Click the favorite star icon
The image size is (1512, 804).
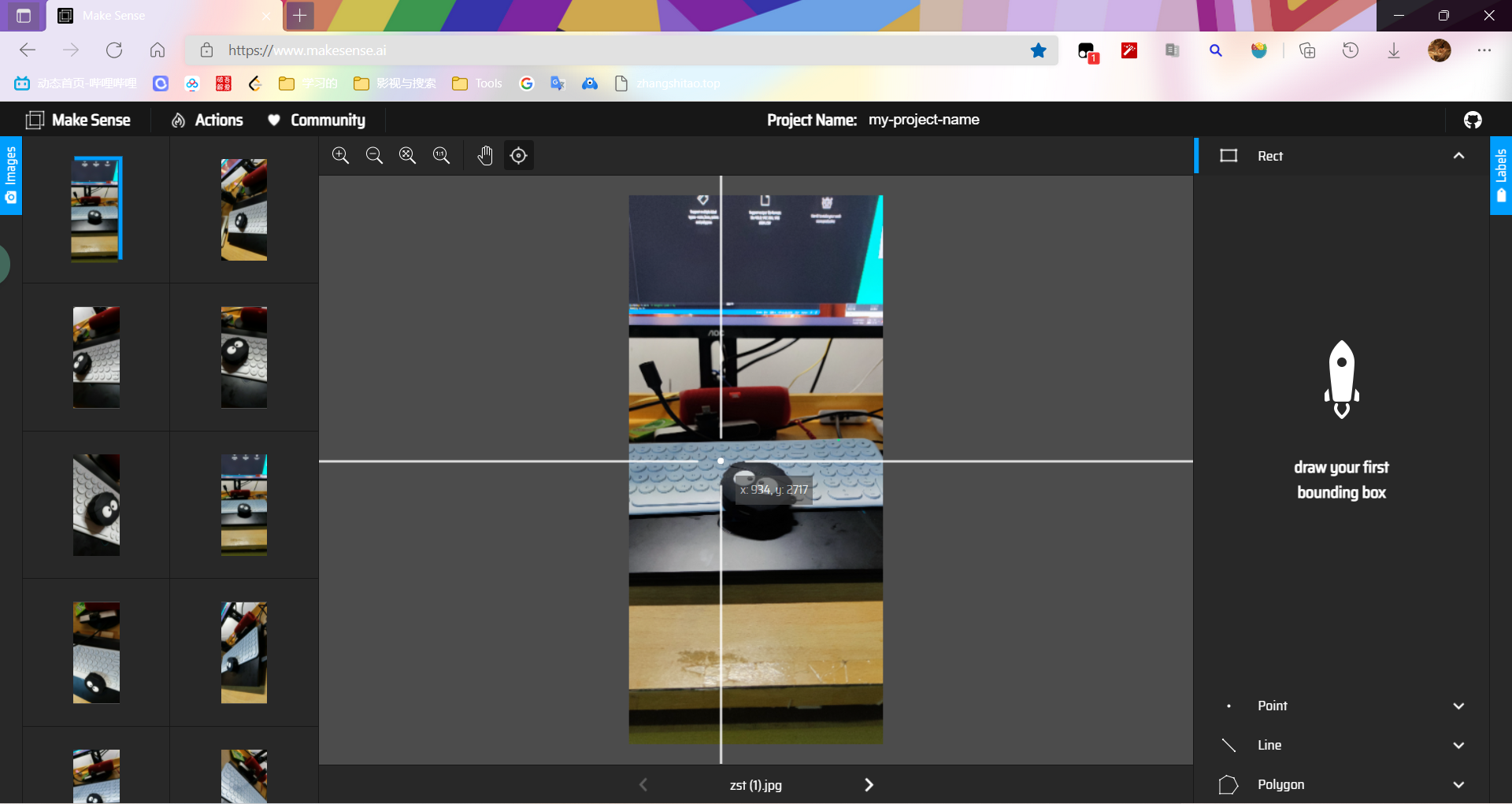coord(1039,50)
